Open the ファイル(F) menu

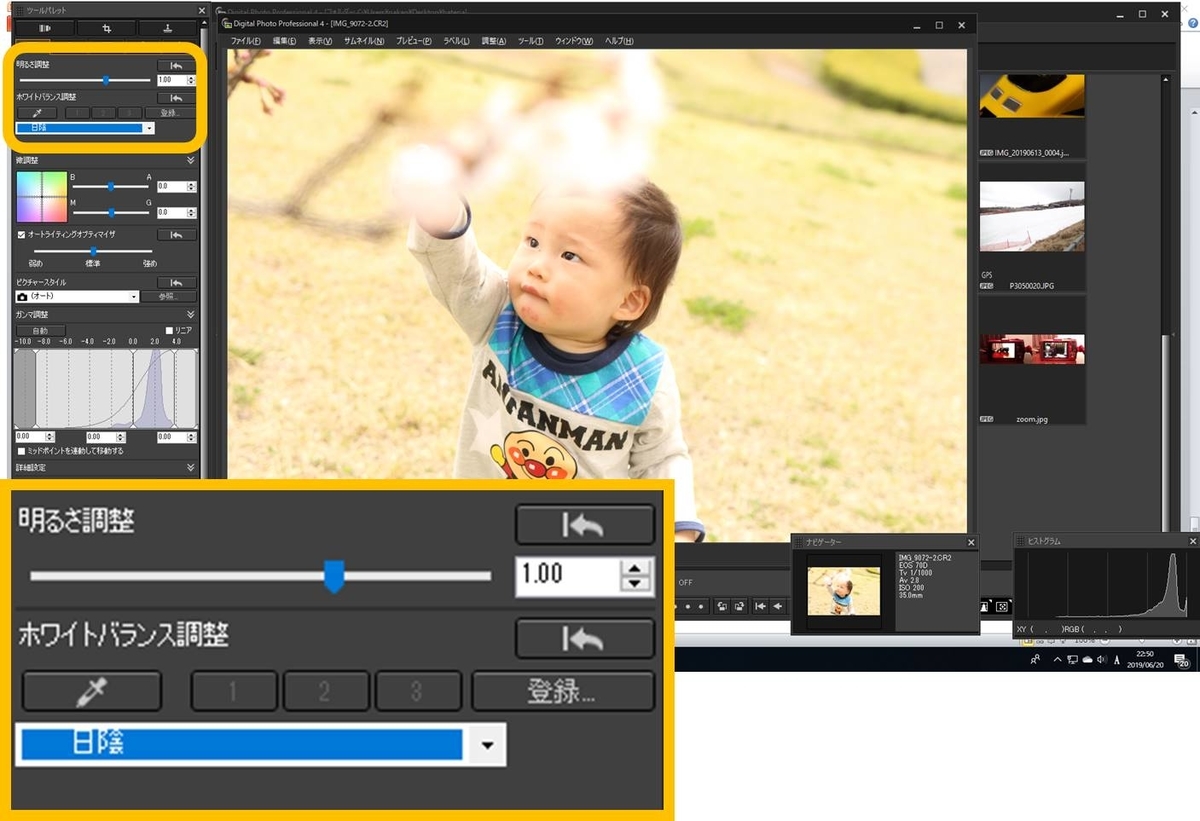(245, 41)
